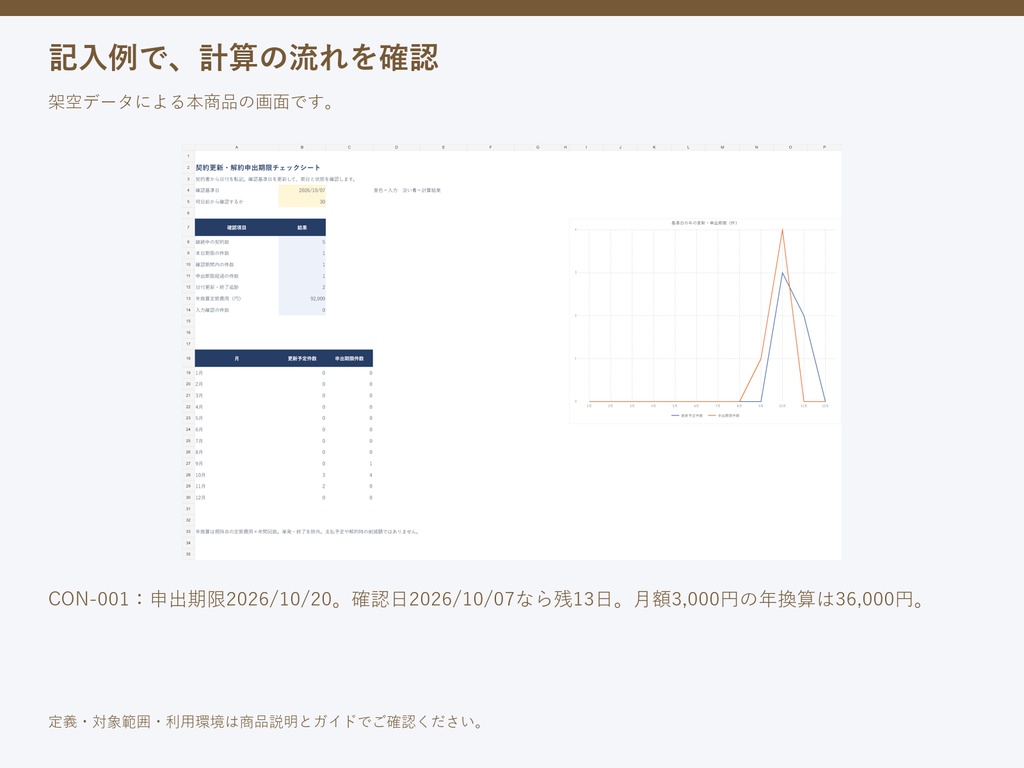Click the 確認項目 table header
Image resolution: width=1024 pixels, height=768 pixels.
coord(236,227)
